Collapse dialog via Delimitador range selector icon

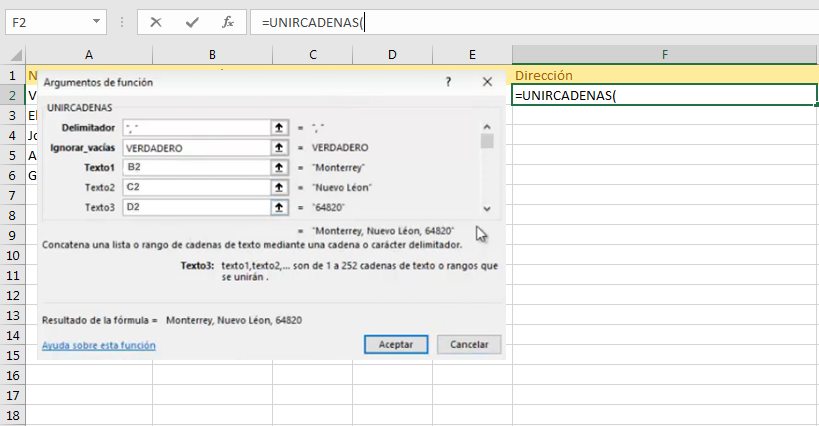coord(279,128)
